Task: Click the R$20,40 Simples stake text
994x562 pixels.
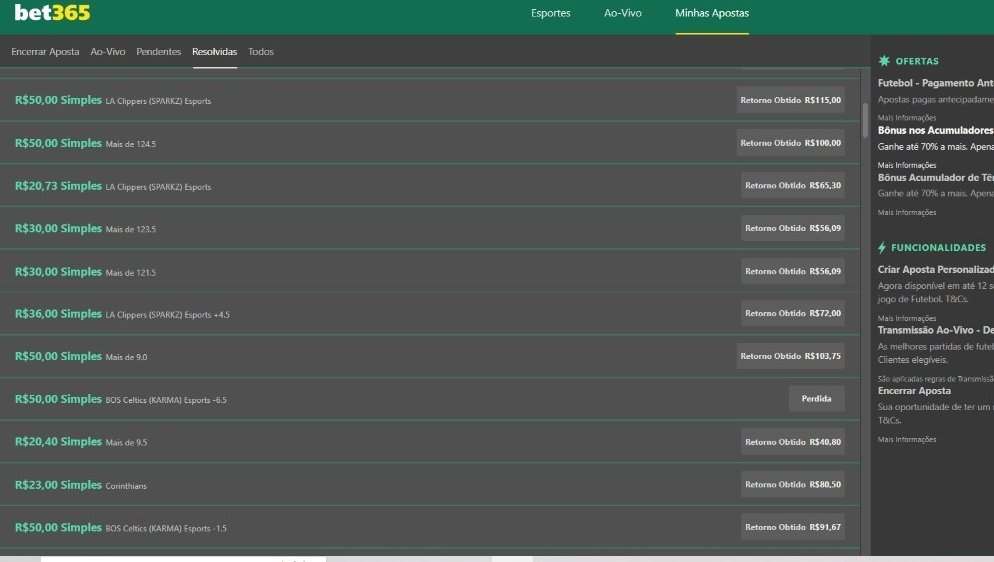Action: click(x=58, y=442)
